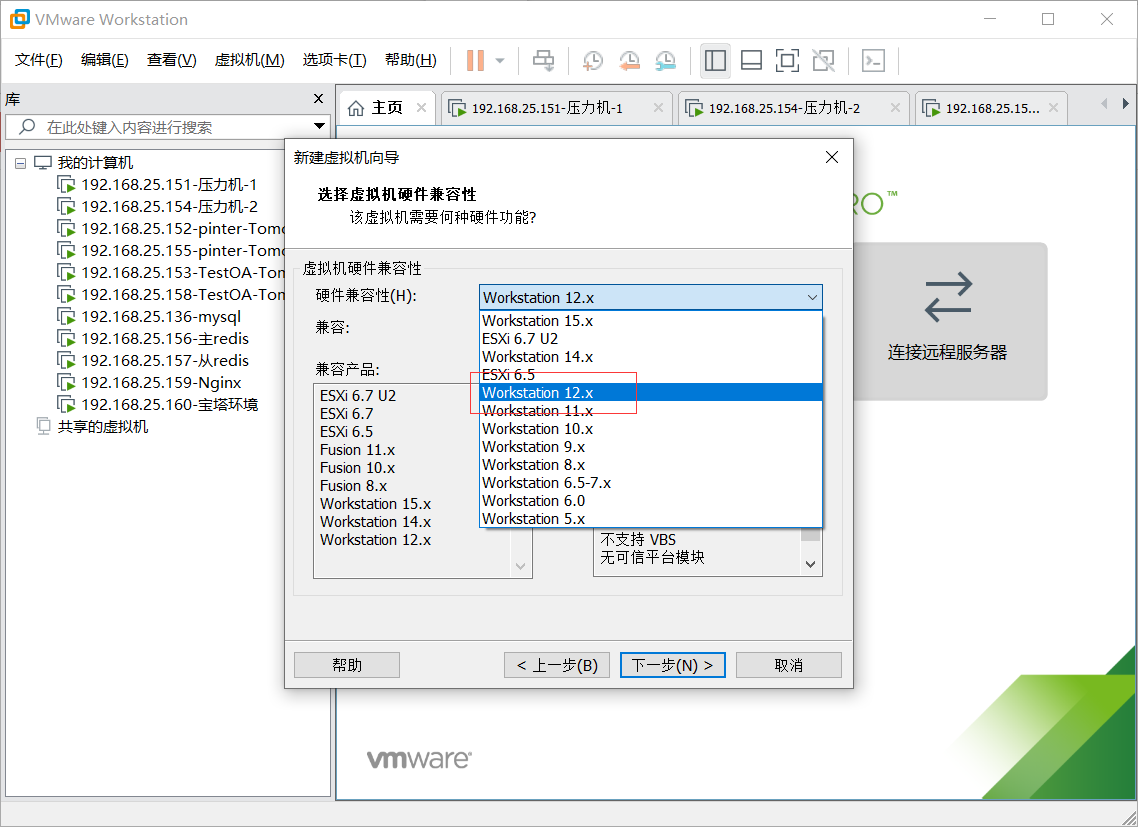The width and height of the screenshot is (1138, 827).
Task: Open the 编辑(E) menu
Action: (105, 60)
